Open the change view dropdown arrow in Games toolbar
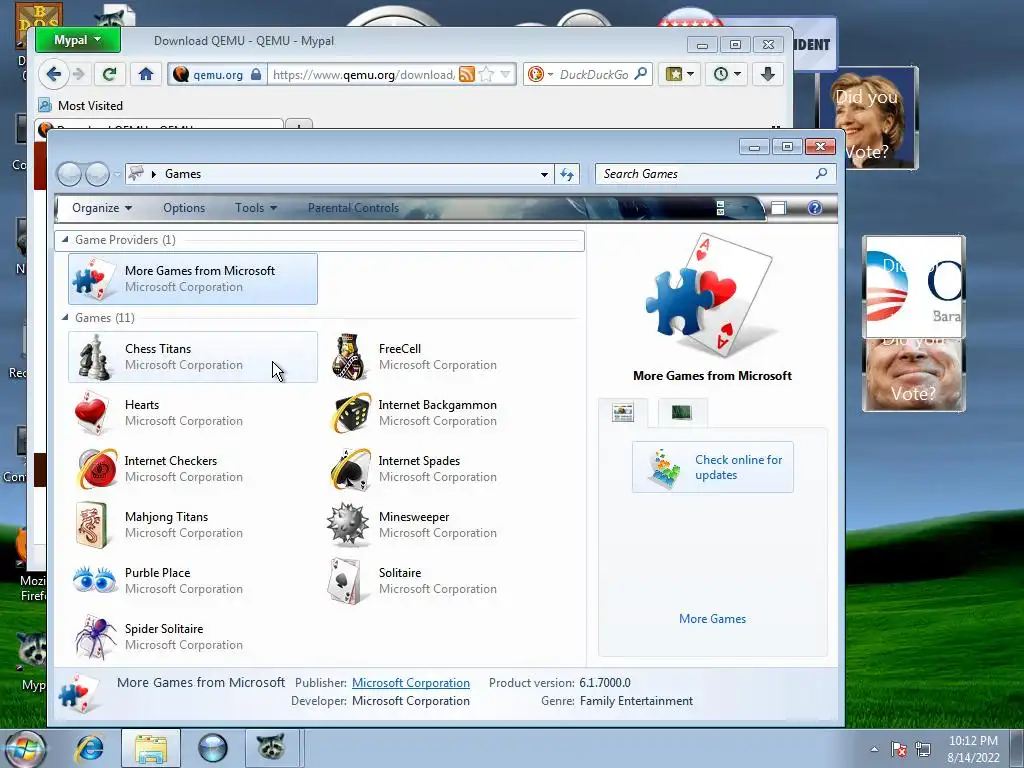Screen dimensions: 1024x768 [x=744, y=208]
